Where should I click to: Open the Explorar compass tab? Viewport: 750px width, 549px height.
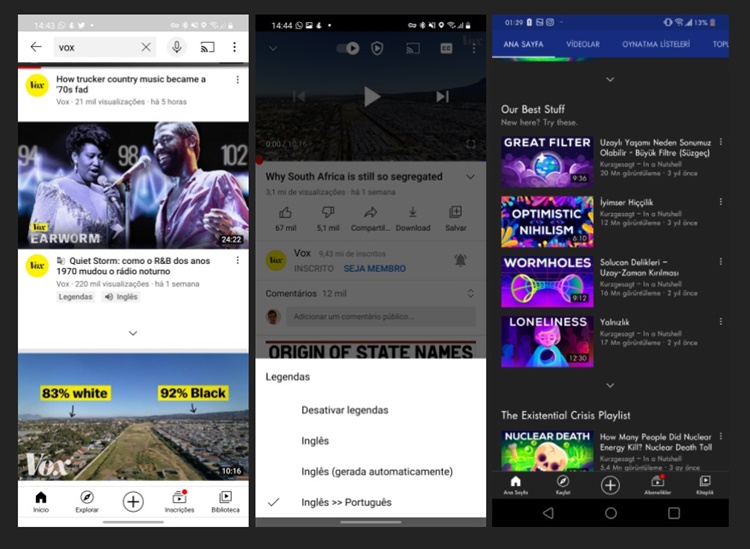point(87,502)
